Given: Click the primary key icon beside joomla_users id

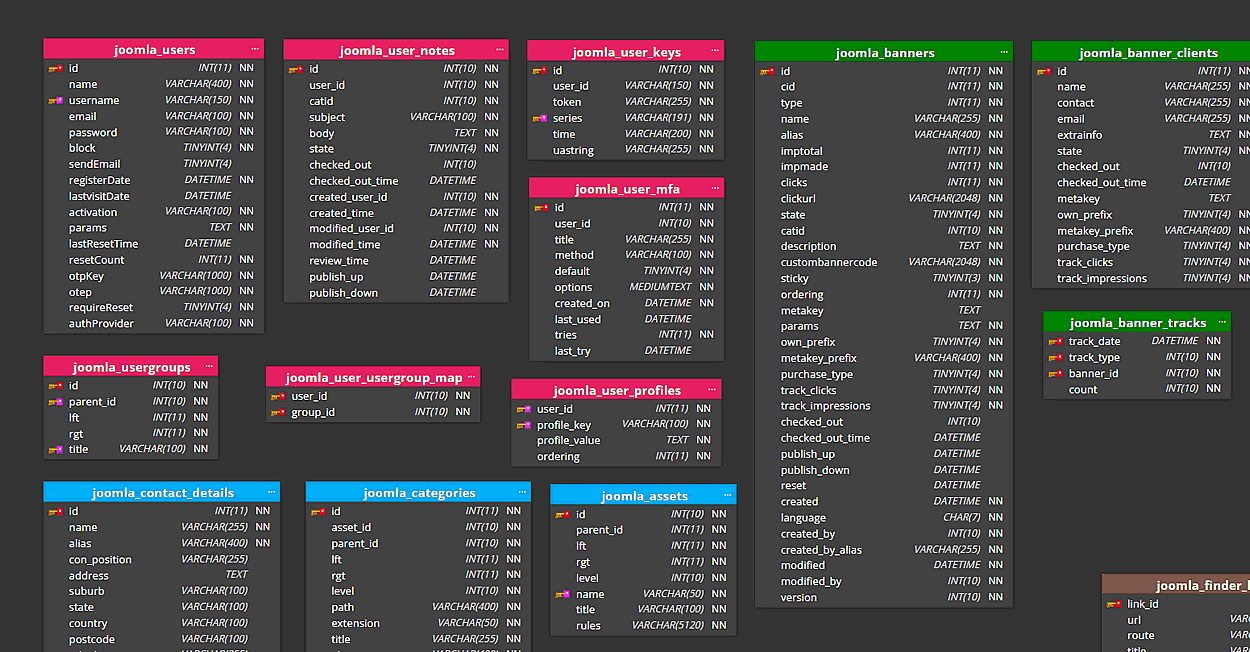Looking at the screenshot, I should click(56, 69).
